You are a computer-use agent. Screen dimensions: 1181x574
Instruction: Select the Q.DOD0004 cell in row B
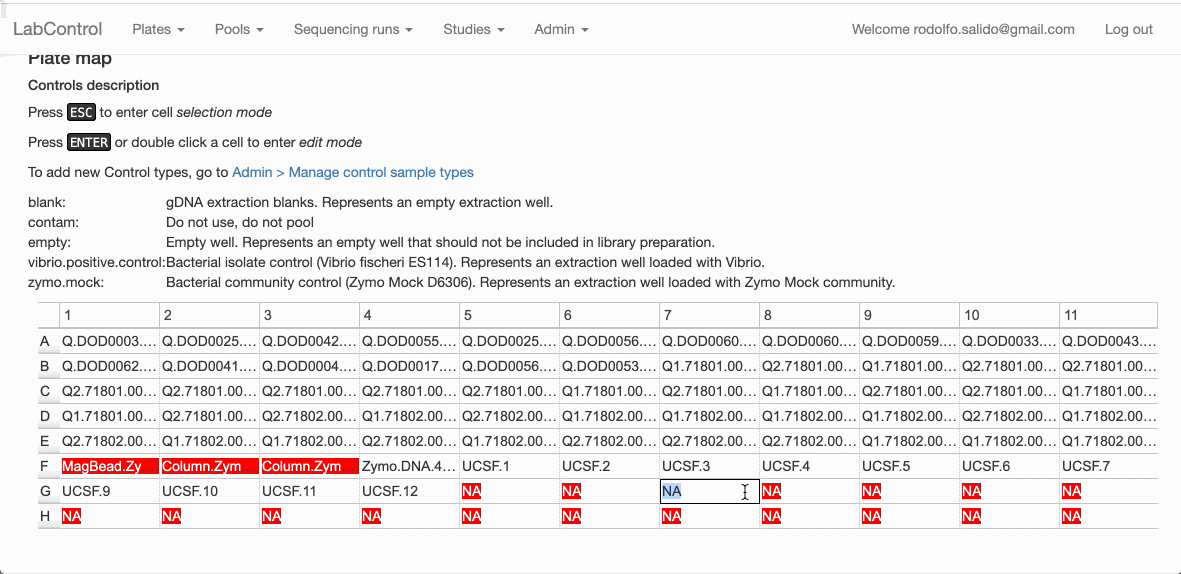click(x=310, y=366)
